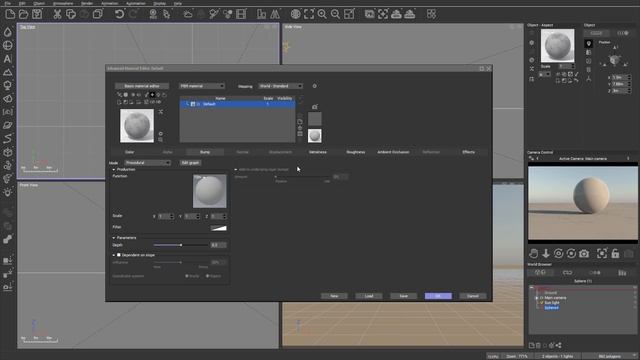
Task: Click the globe icon in top toolbar
Action: click(296, 14)
